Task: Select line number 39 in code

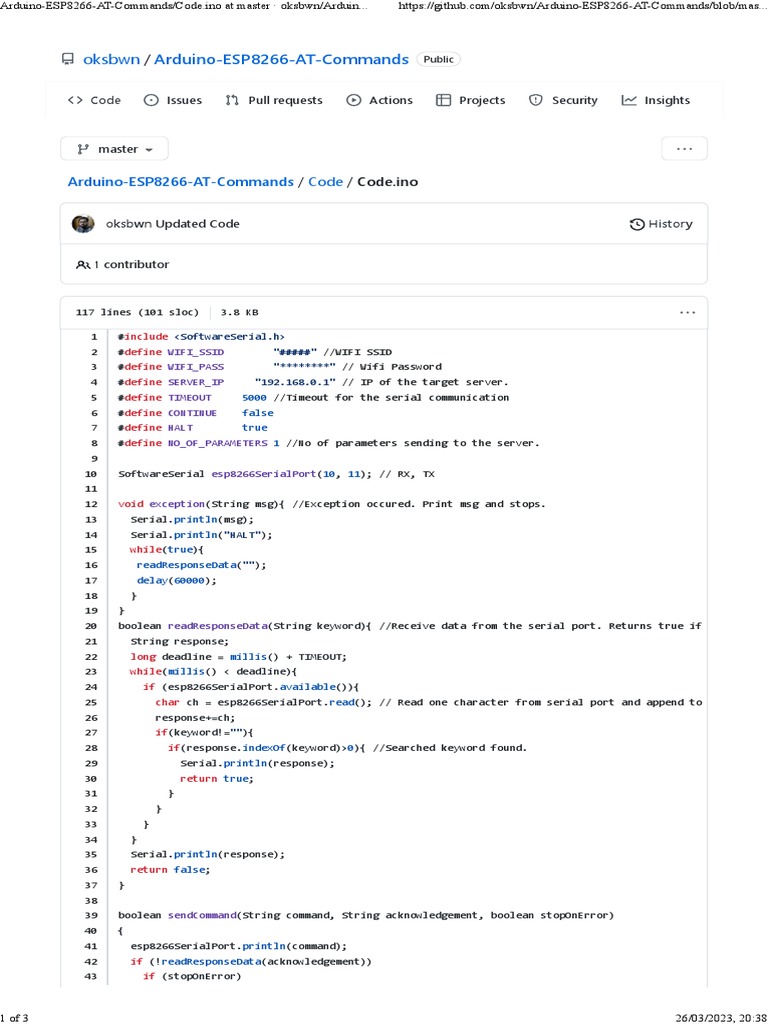Action: click(91, 915)
